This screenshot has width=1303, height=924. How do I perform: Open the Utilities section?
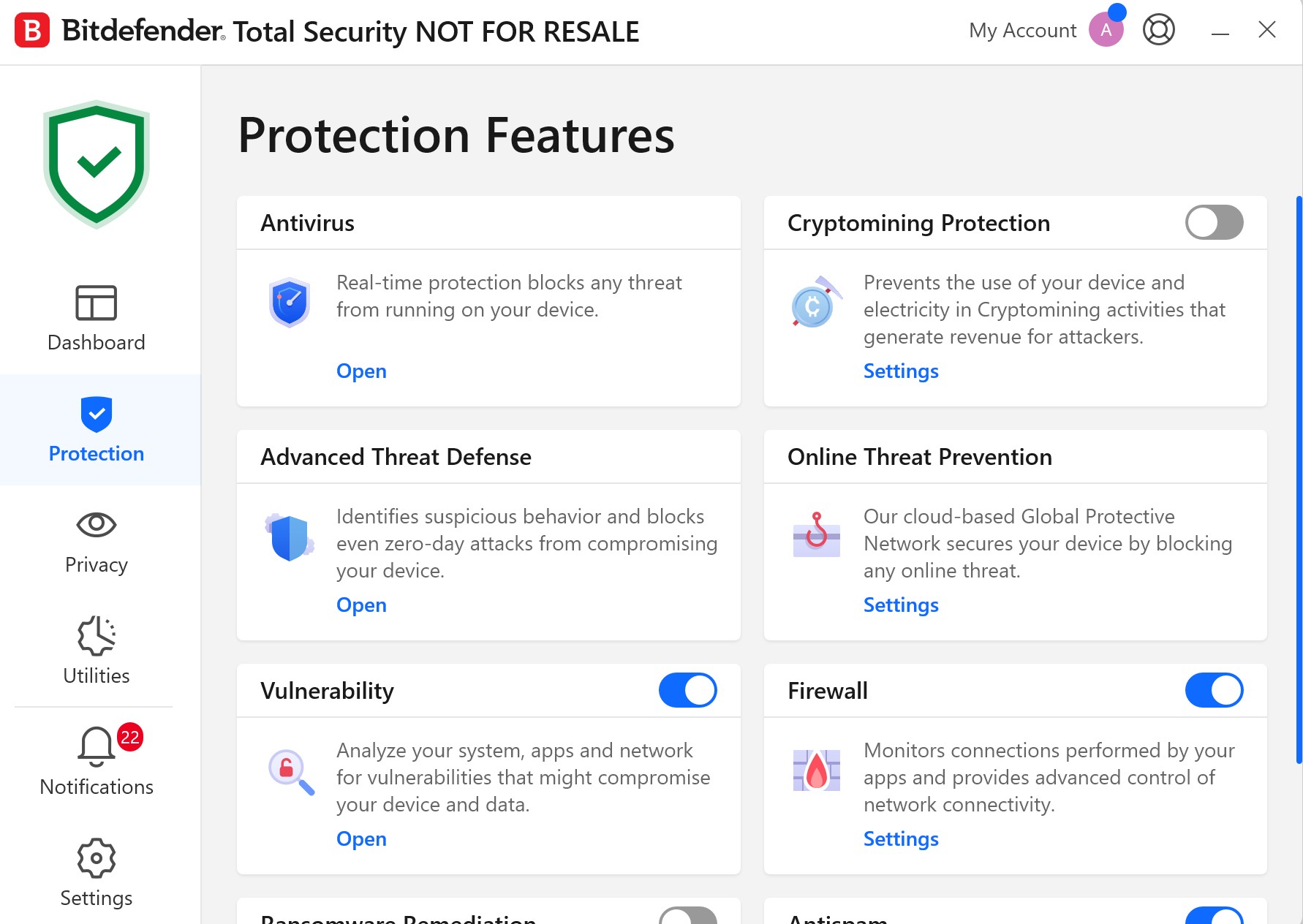coord(97,651)
